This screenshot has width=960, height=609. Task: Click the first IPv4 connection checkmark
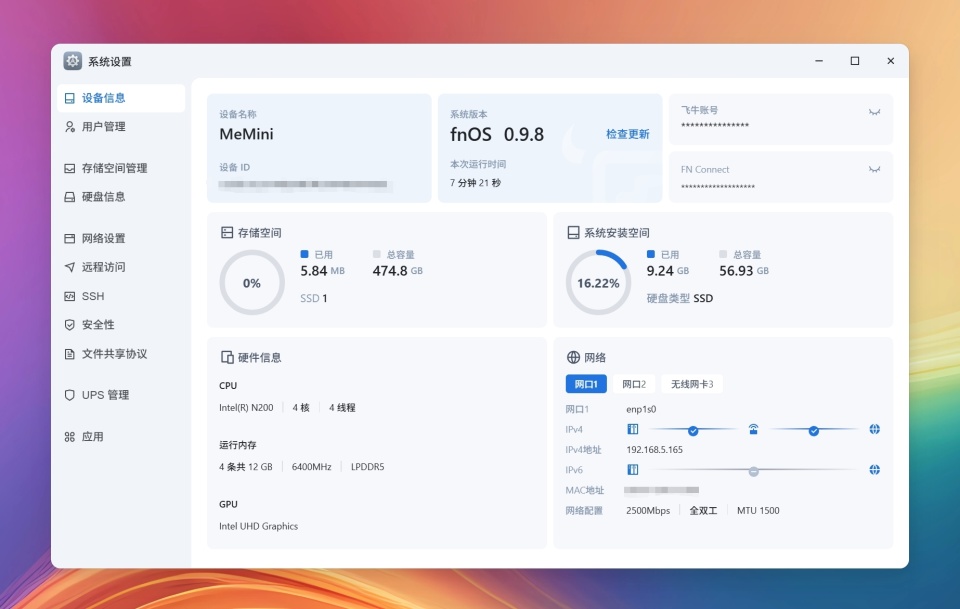(693, 431)
